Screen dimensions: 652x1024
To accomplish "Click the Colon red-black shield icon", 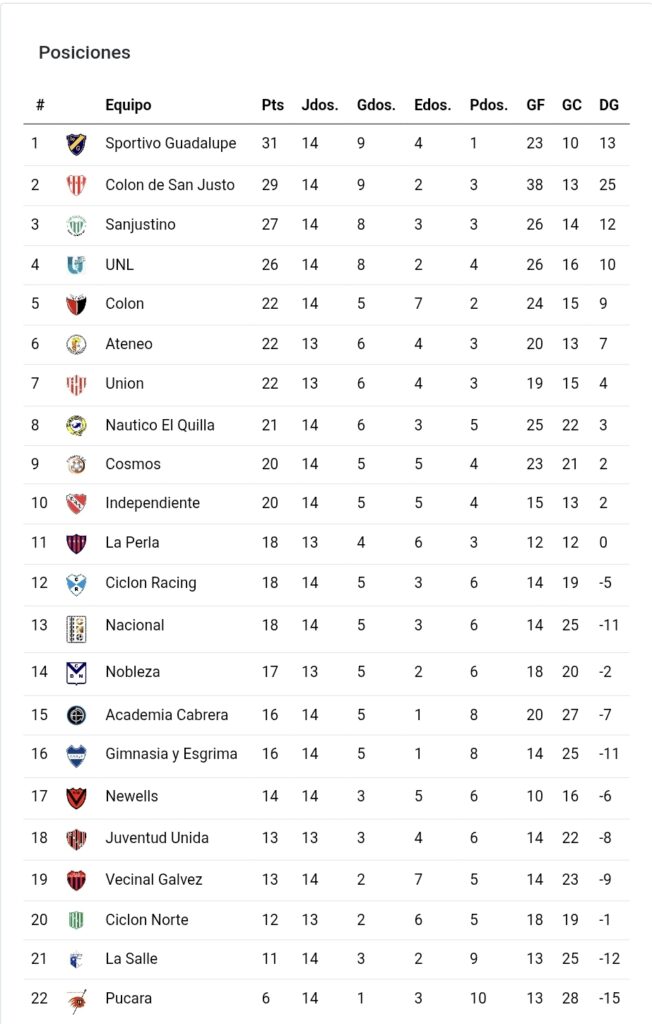I will pyautogui.click(x=76, y=304).
